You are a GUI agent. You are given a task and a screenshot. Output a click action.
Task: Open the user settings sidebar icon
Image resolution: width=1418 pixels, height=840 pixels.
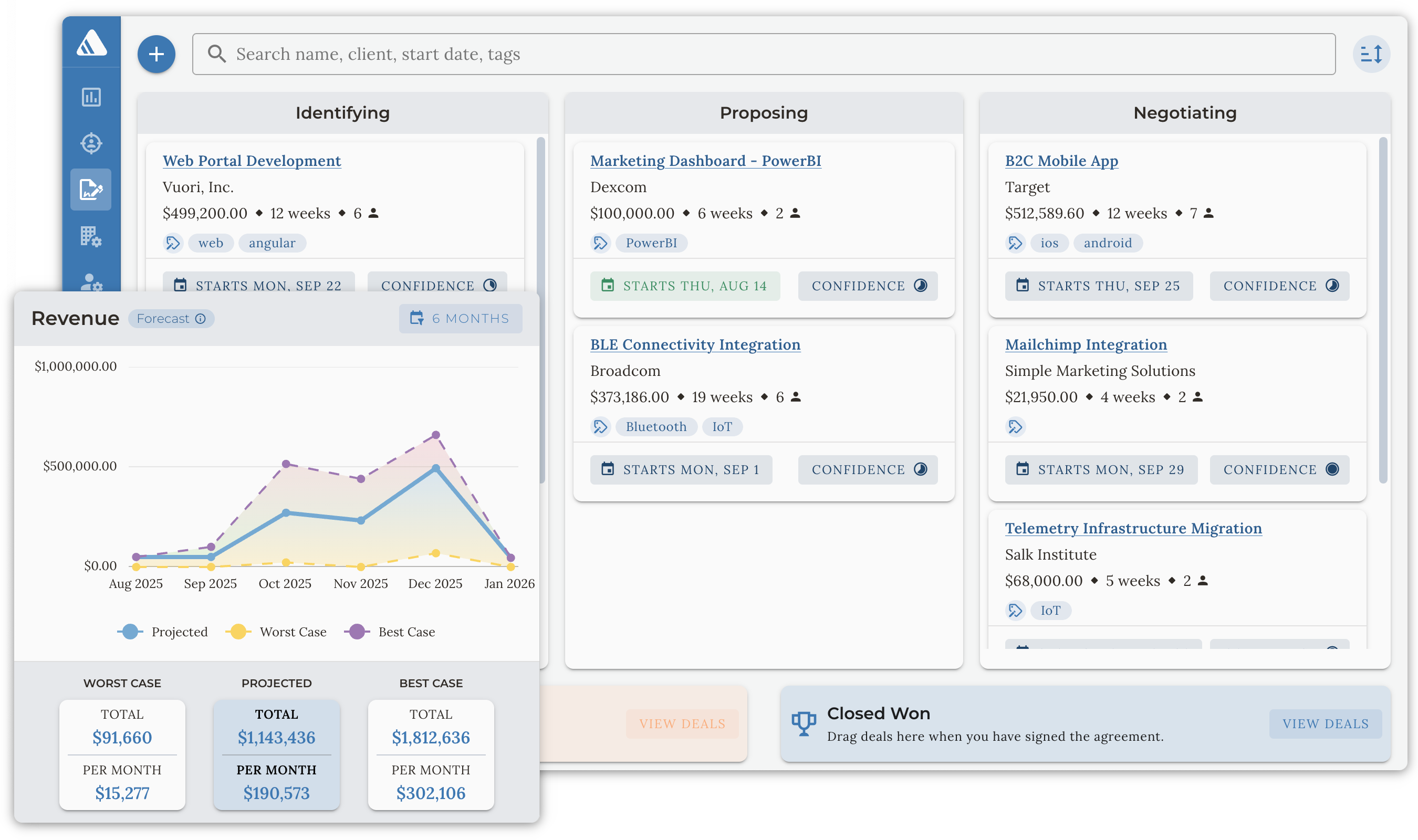(x=91, y=282)
